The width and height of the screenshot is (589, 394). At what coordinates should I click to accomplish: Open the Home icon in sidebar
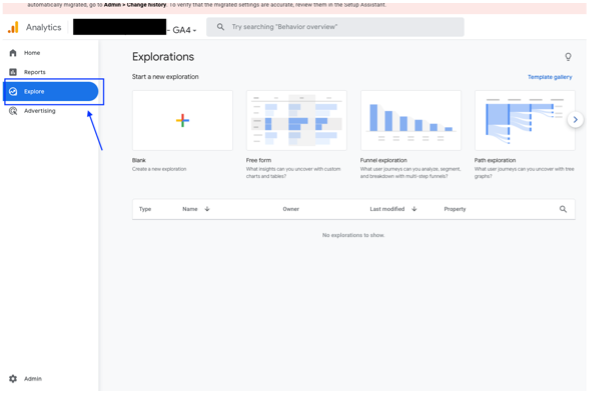point(13,53)
